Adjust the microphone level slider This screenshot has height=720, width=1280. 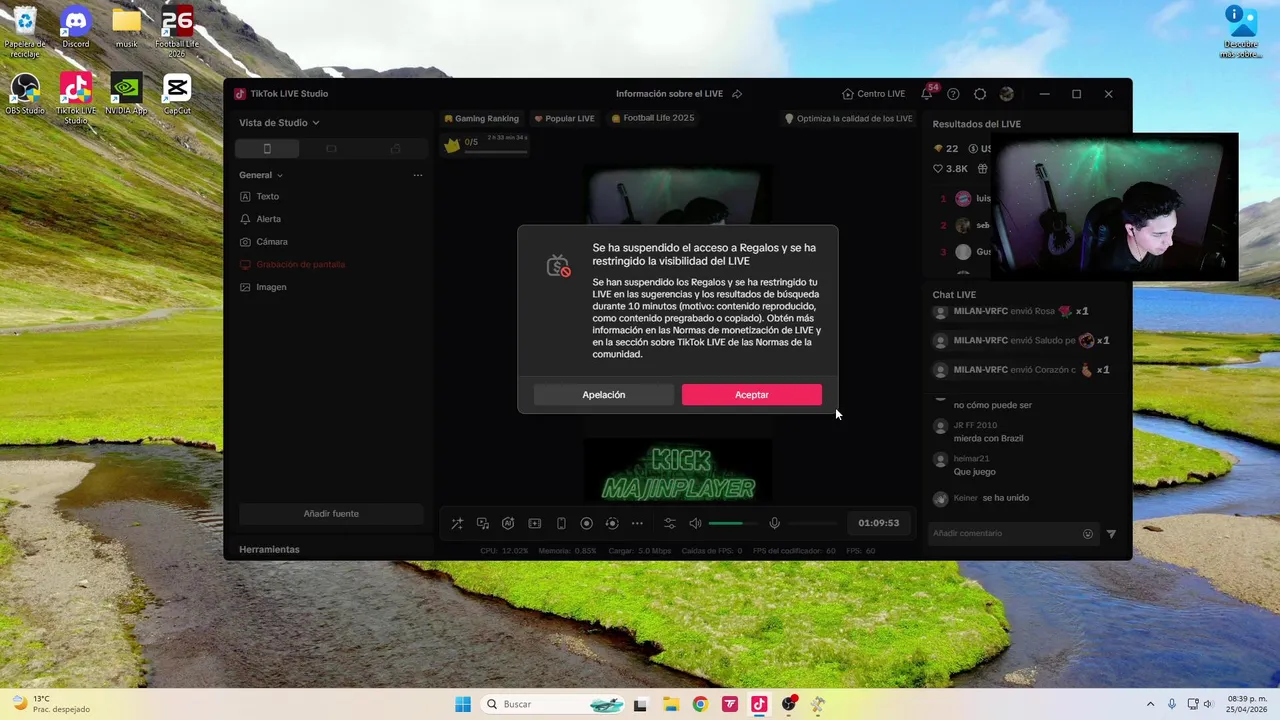(x=812, y=523)
